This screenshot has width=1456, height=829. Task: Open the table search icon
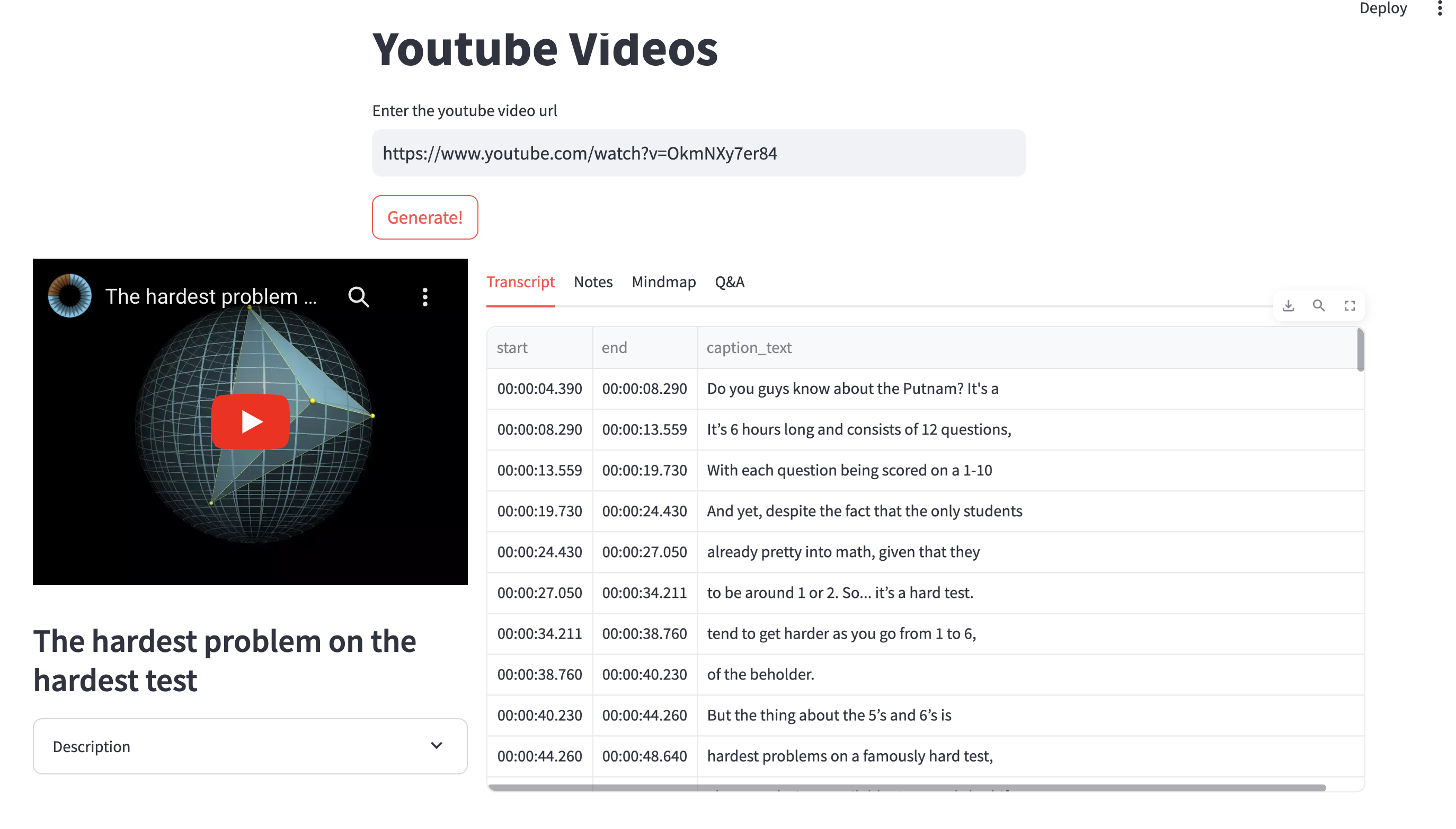1318,306
